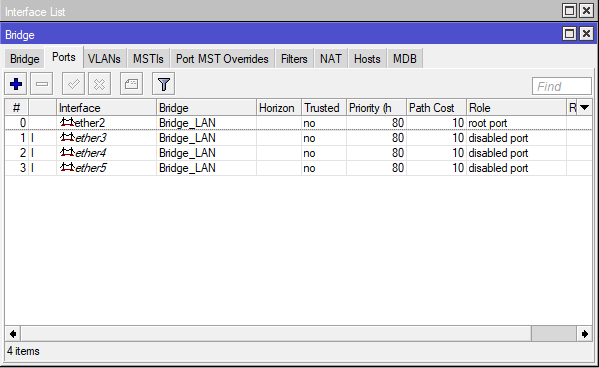Open the VLANs tab
The image size is (599, 368).
tap(104, 59)
